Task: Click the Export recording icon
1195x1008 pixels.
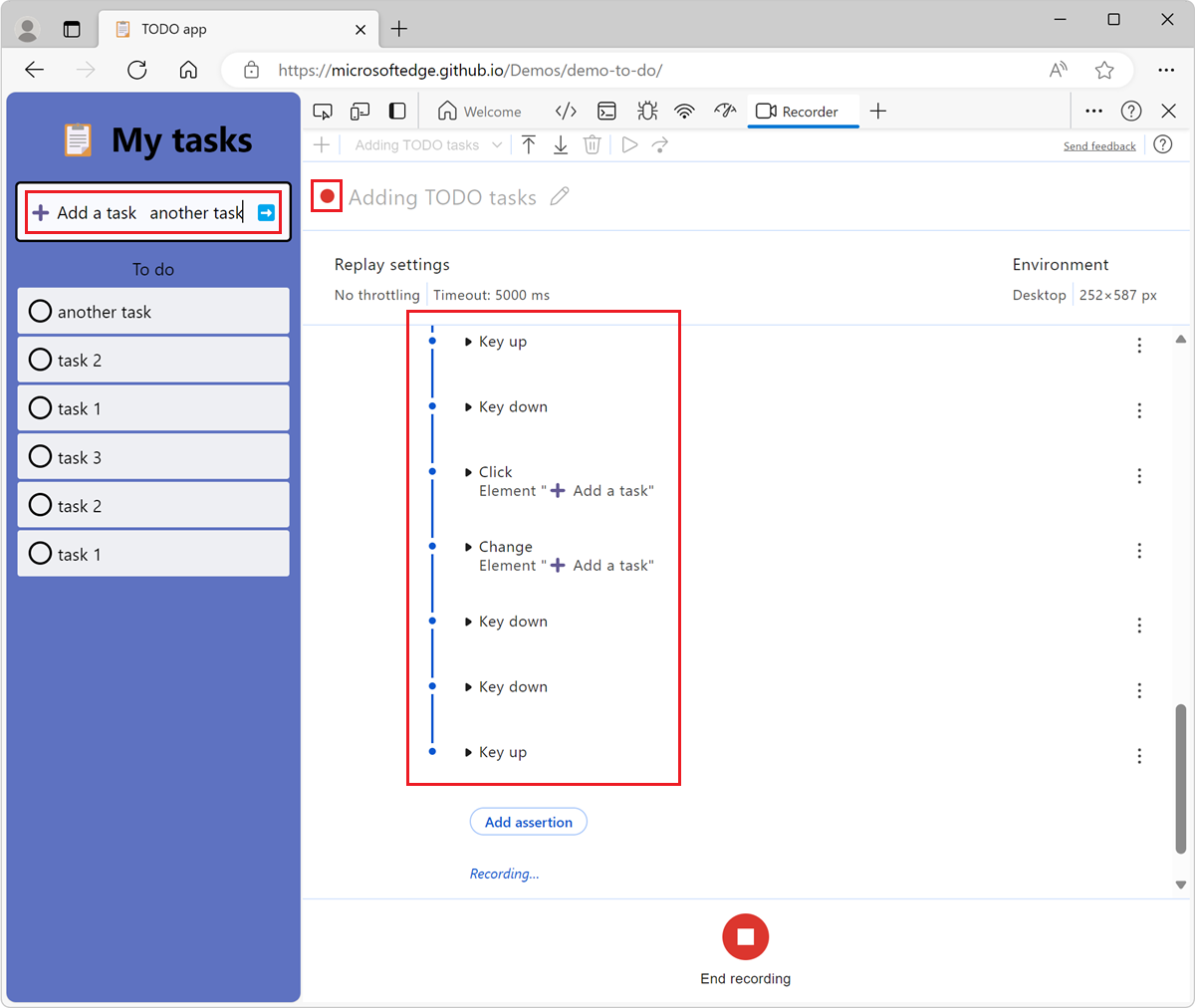Action: pos(561,144)
